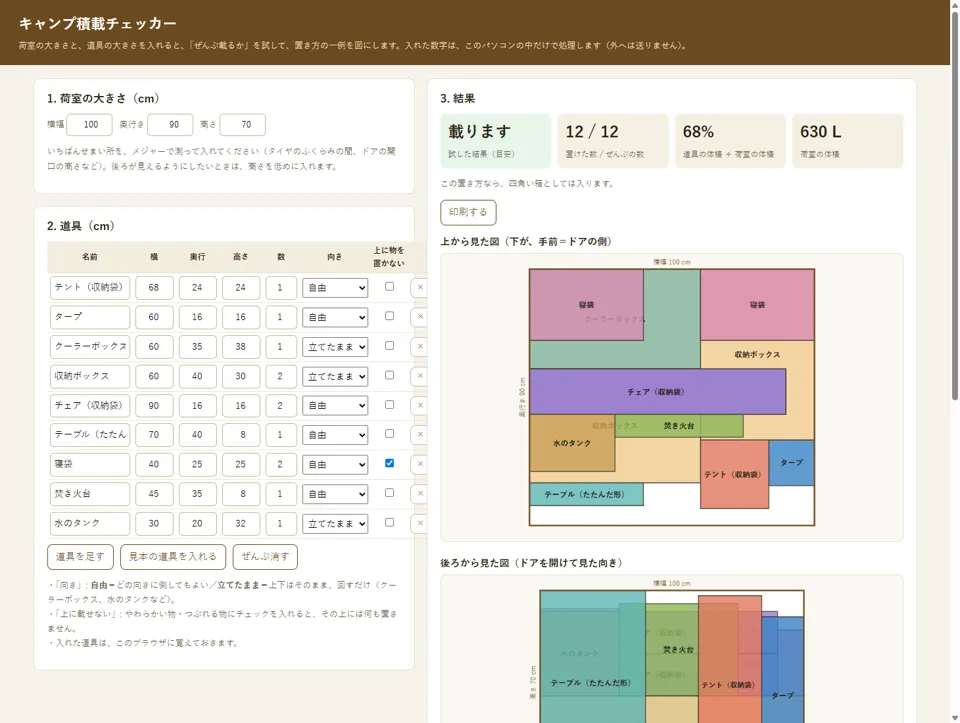Image resolution: width=960 pixels, height=723 pixels.
Task: Select the purple チェア block in top view
Action: pyautogui.click(x=658, y=392)
